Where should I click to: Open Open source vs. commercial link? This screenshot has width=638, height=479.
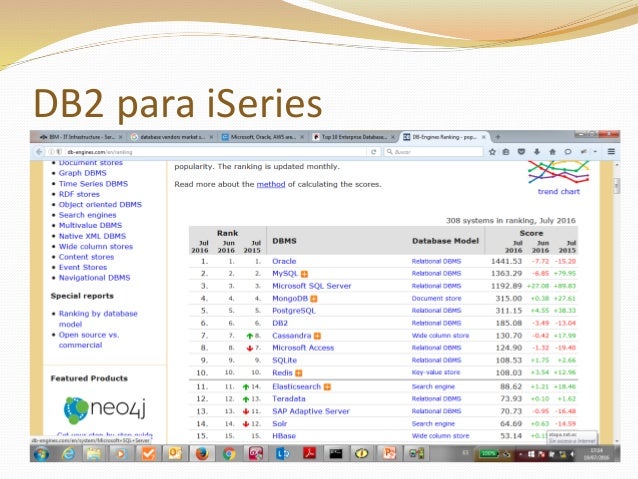coord(89,340)
